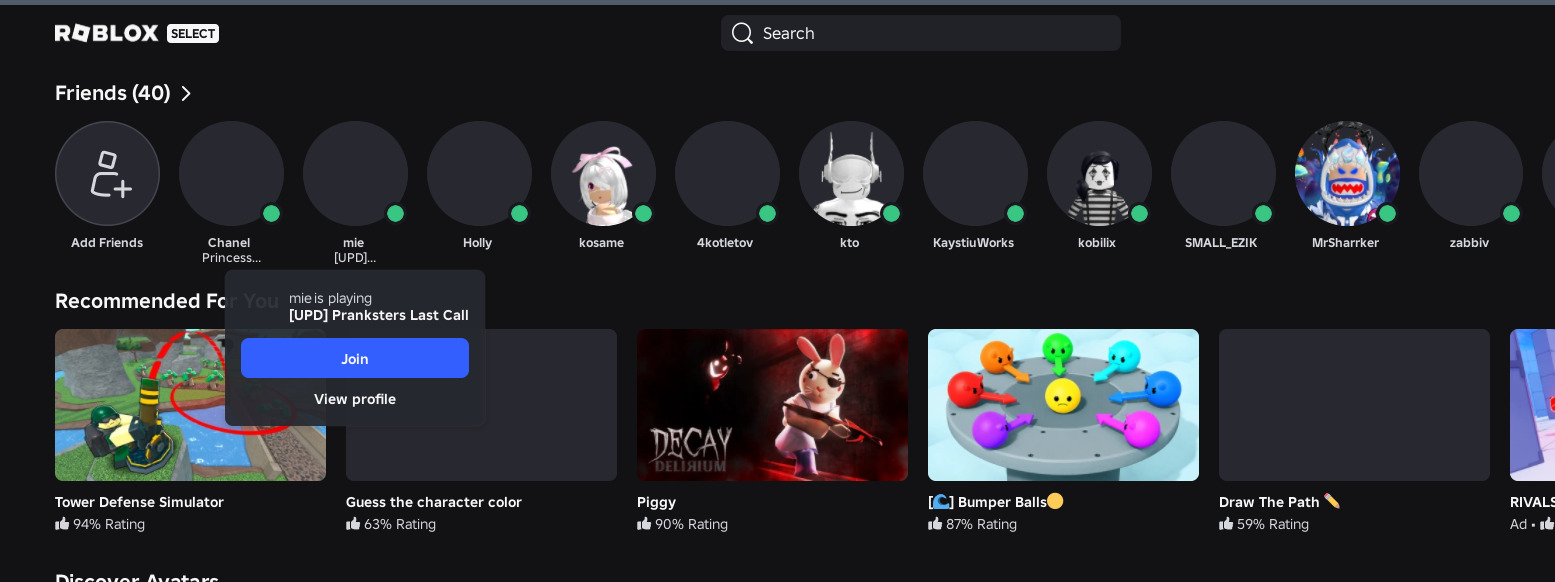Viewport: 1555px width, 582px height.
Task: Click the 'kto' name label
Action: (x=849, y=243)
